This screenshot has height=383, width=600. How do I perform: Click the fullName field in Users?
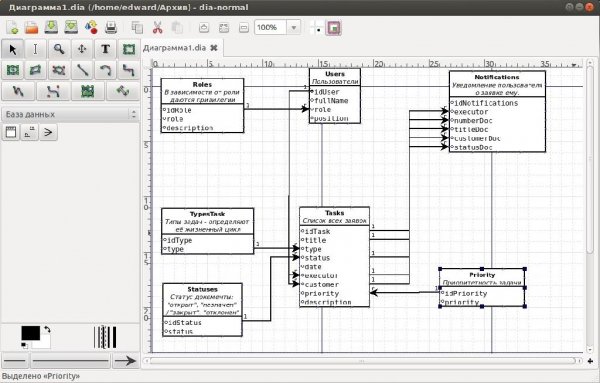tap(331, 101)
